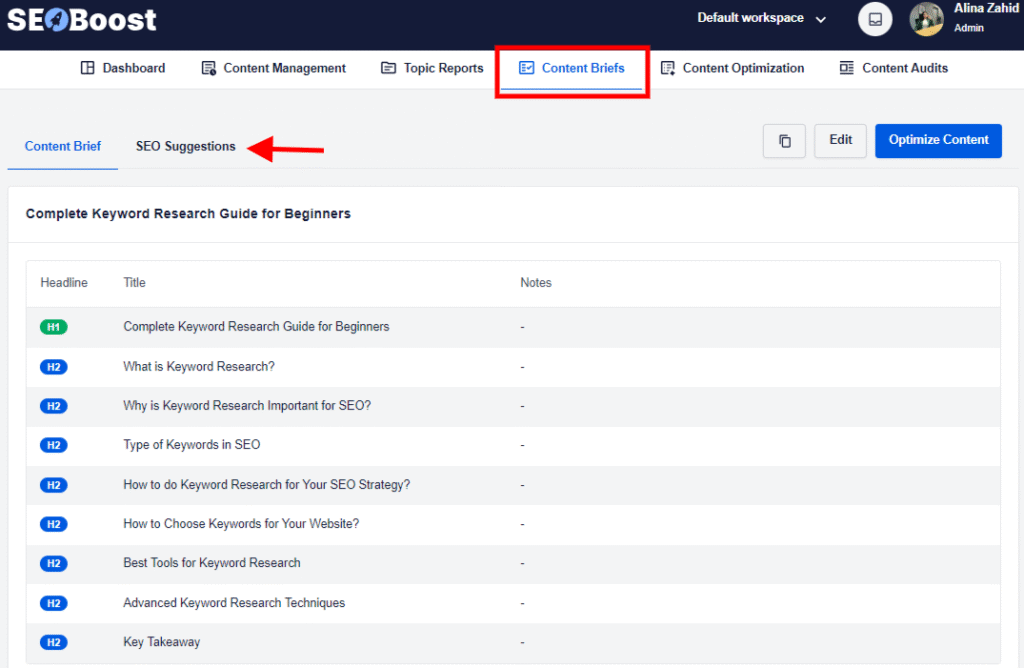Click the H2 badge beside Key Takeaway
This screenshot has height=668, width=1024.
53,642
